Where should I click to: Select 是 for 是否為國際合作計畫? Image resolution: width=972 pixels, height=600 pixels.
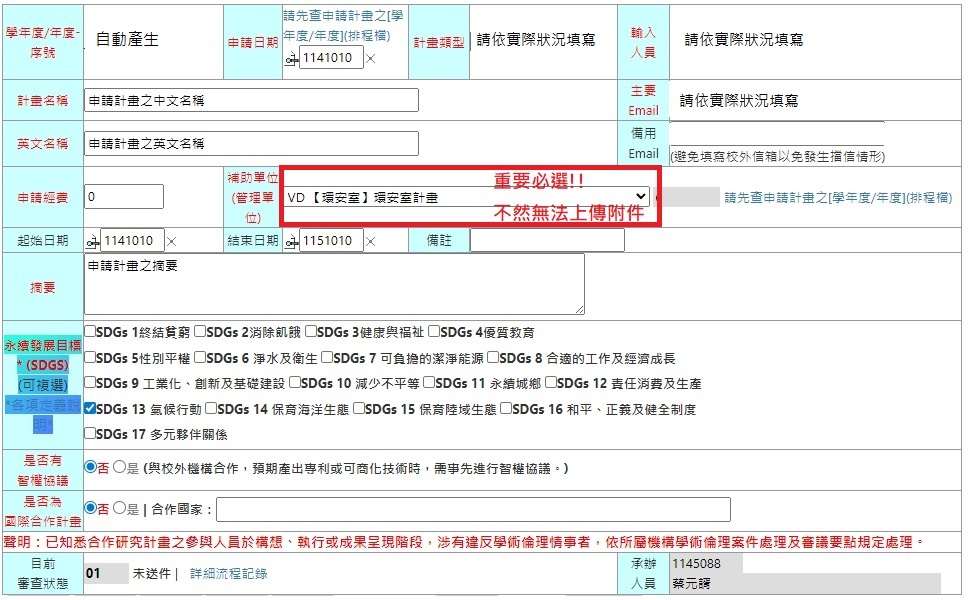(x=119, y=509)
